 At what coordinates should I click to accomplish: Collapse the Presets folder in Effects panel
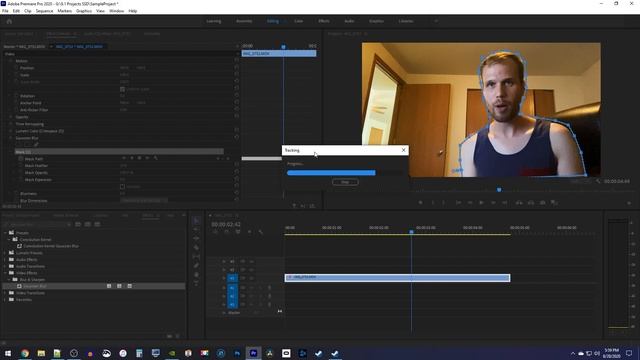(5, 233)
